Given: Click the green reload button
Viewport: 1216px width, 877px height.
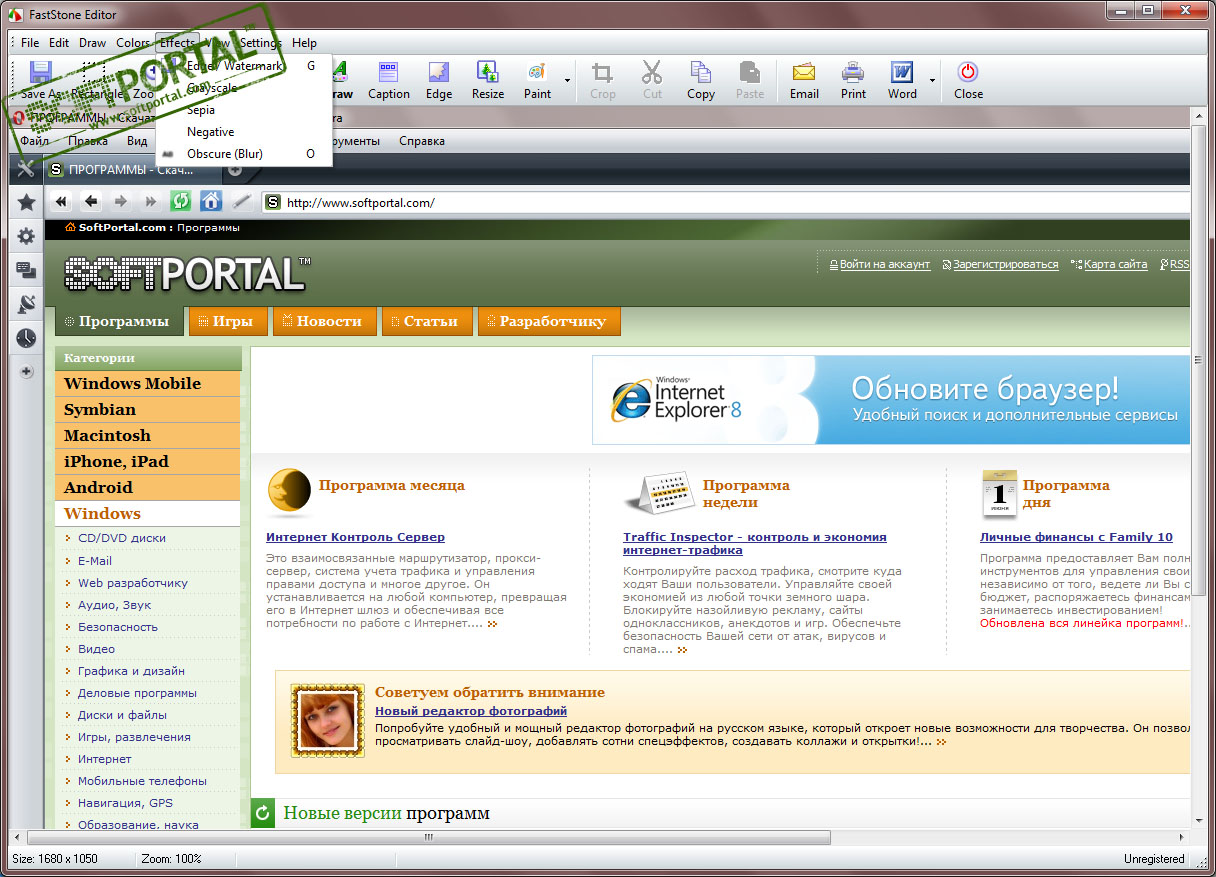Looking at the screenshot, I should click(181, 201).
